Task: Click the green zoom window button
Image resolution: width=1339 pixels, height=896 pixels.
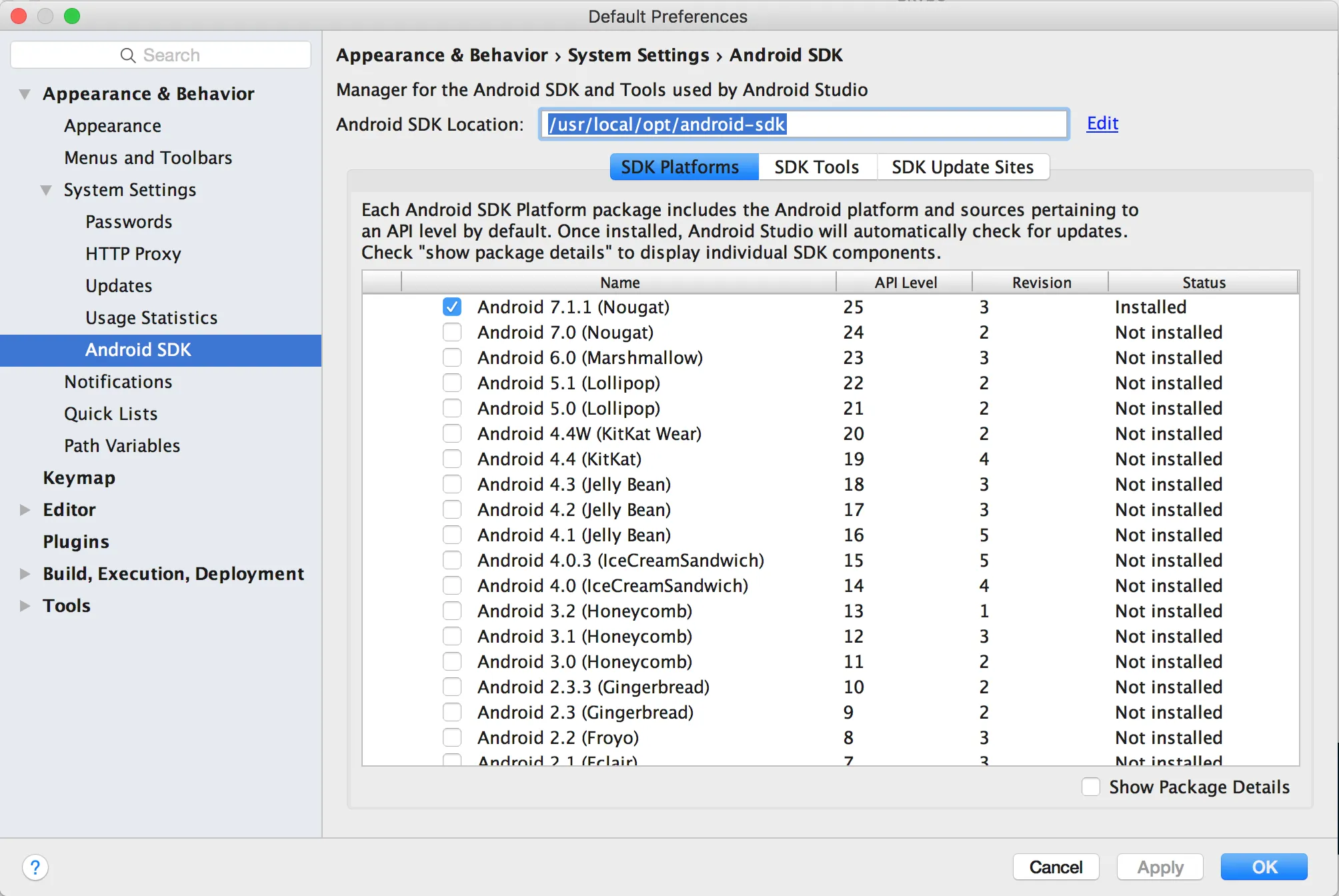Action: click(72, 16)
